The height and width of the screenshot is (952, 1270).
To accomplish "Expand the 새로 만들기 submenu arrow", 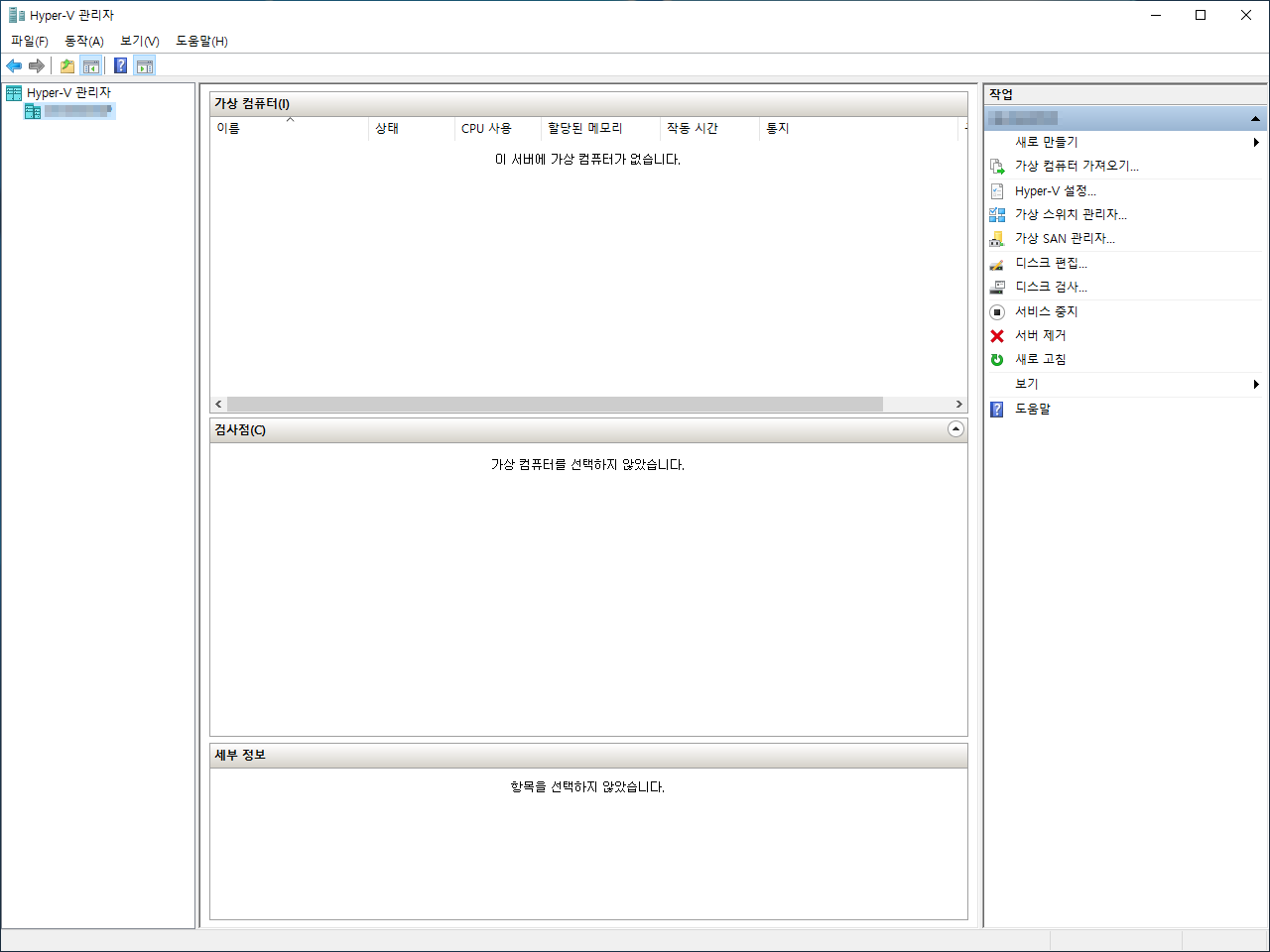I will [1256, 143].
